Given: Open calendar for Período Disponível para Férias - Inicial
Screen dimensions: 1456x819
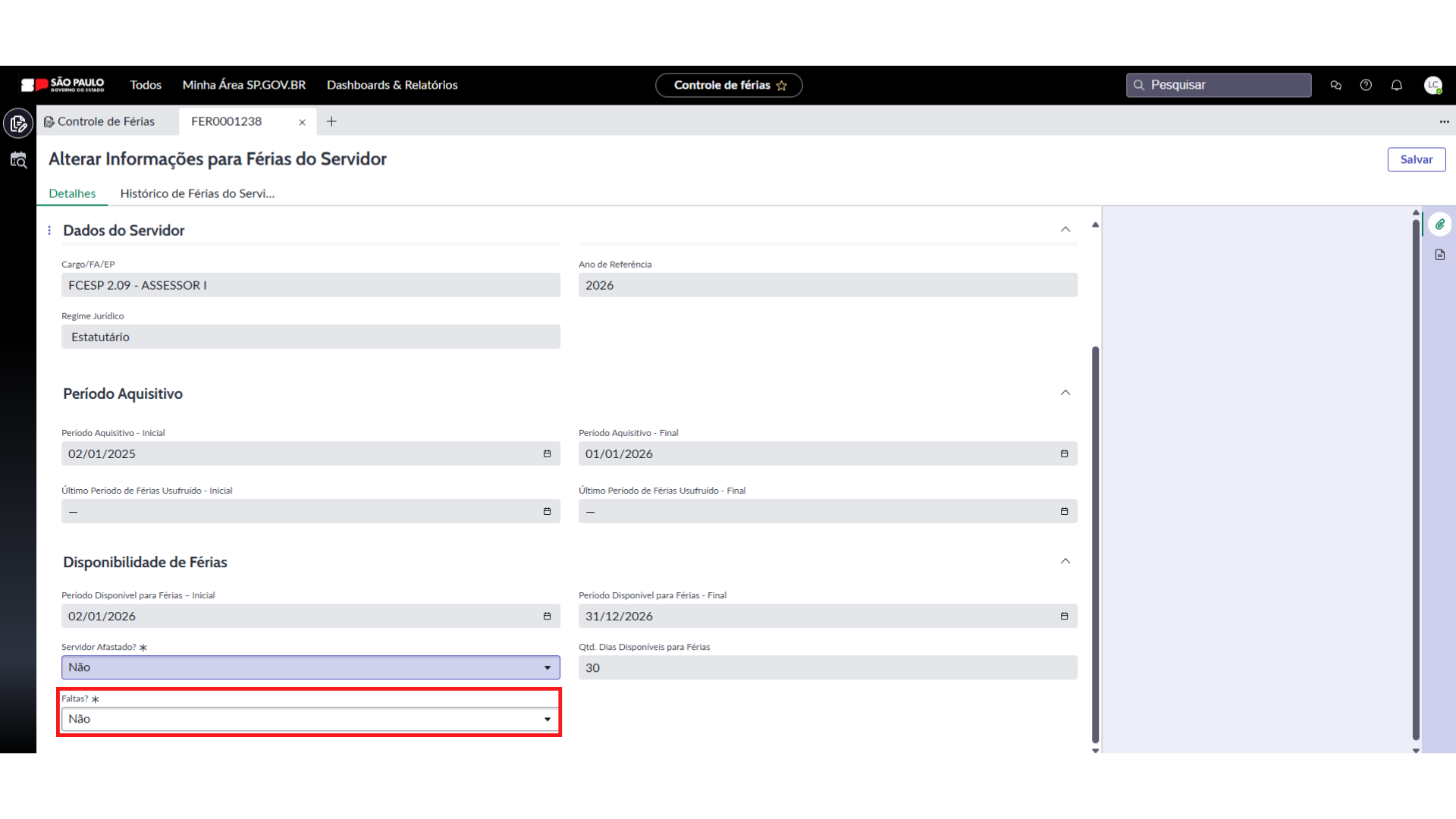Looking at the screenshot, I should (547, 616).
